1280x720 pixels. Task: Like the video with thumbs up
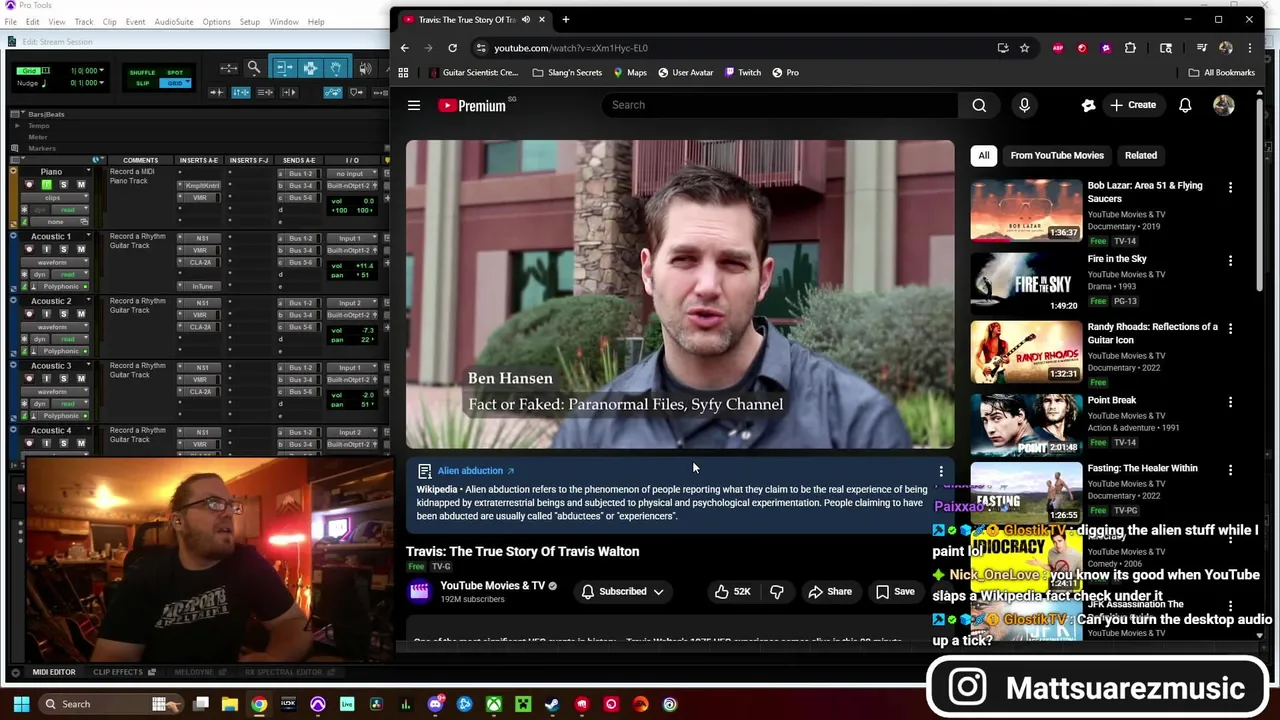click(734, 592)
